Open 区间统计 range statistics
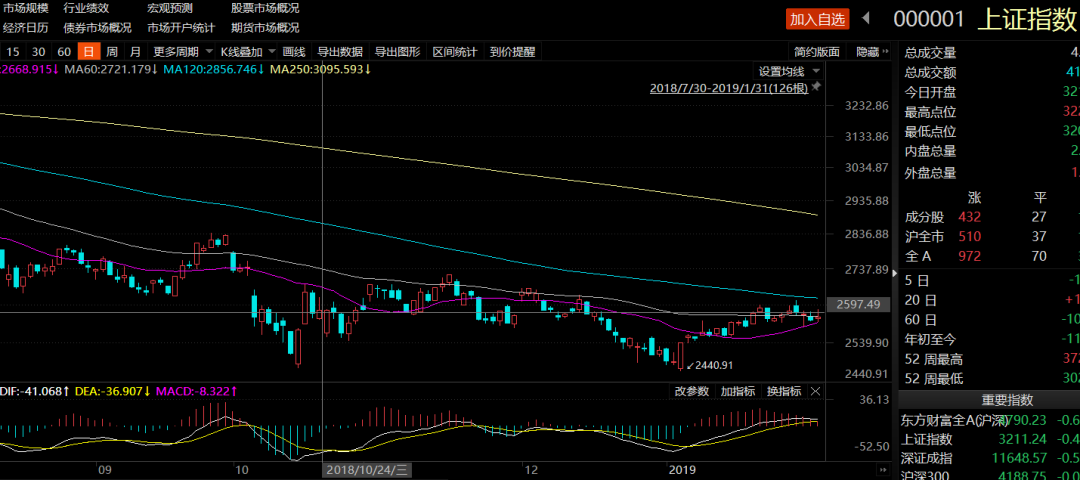This screenshot has width=1080, height=480. pyautogui.click(x=455, y=52)
